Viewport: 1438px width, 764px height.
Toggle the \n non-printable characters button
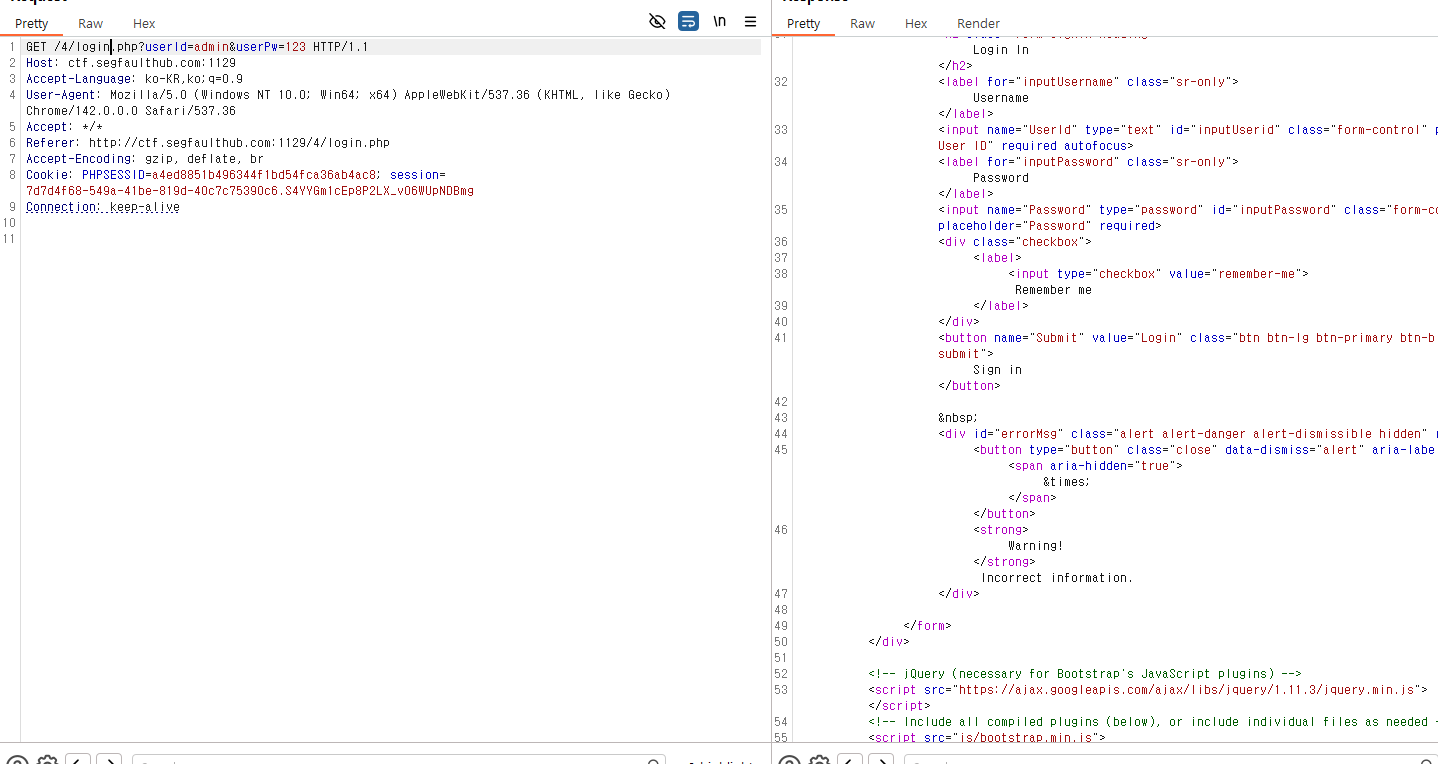pos(719,21)
